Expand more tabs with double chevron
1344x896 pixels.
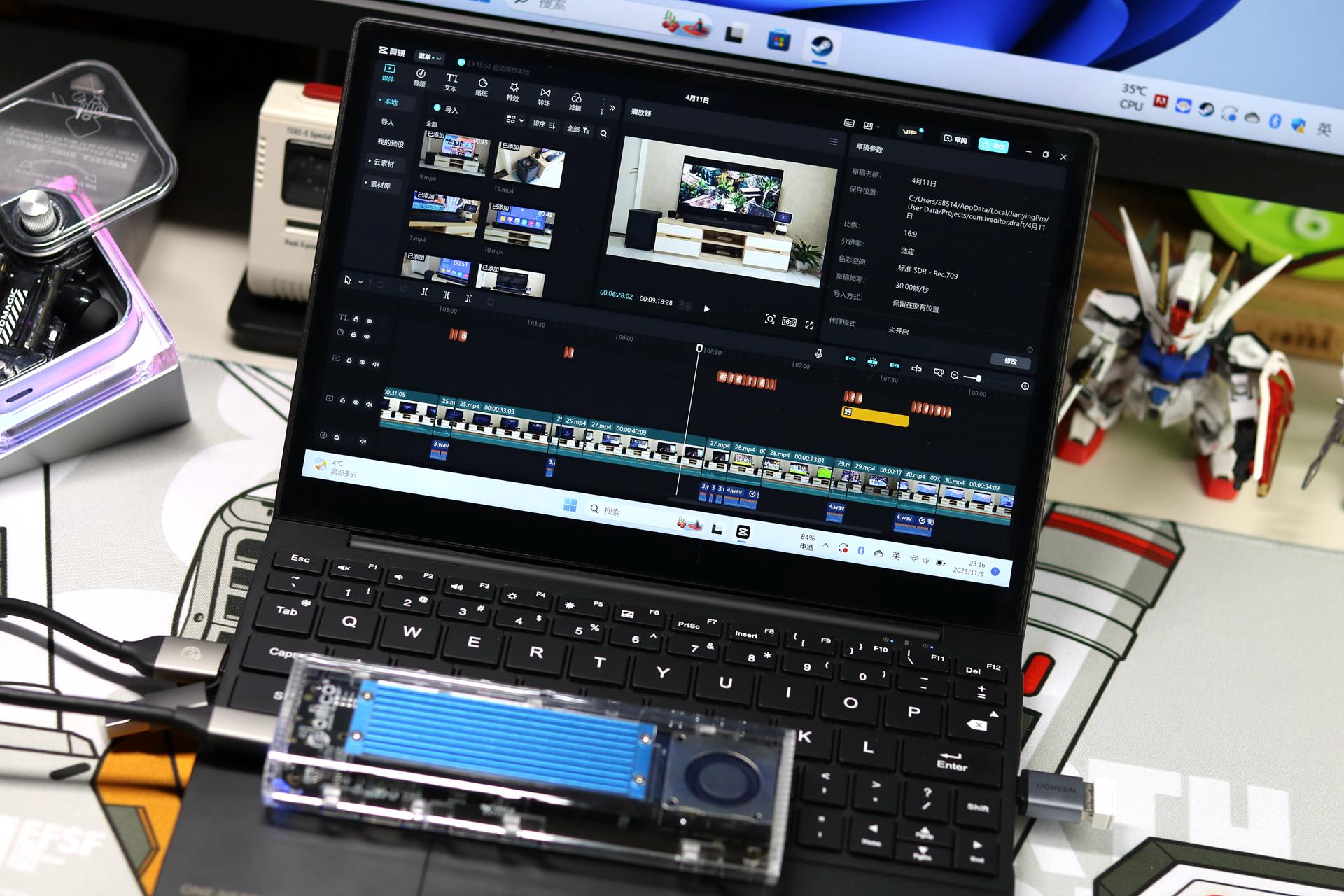click(612, 108)
